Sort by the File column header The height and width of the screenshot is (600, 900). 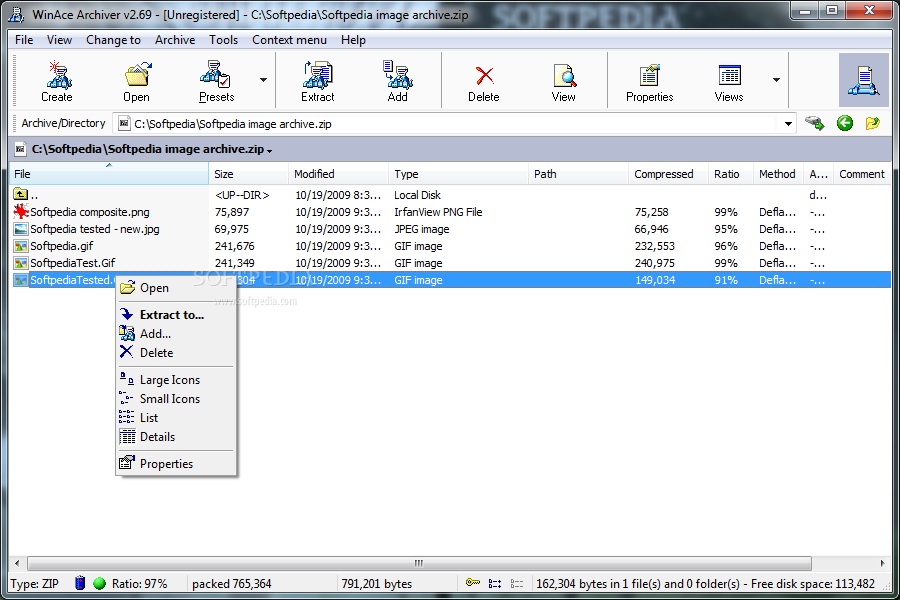109,174
